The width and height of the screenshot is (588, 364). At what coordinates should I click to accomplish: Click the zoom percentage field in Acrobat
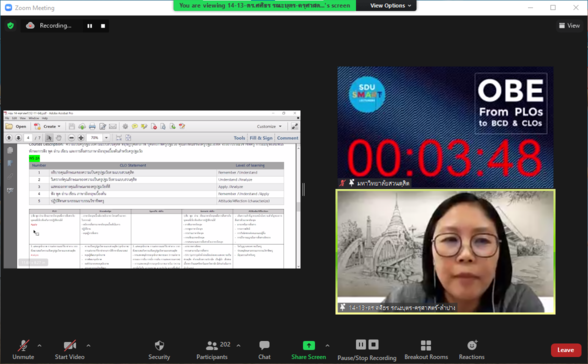95,138
